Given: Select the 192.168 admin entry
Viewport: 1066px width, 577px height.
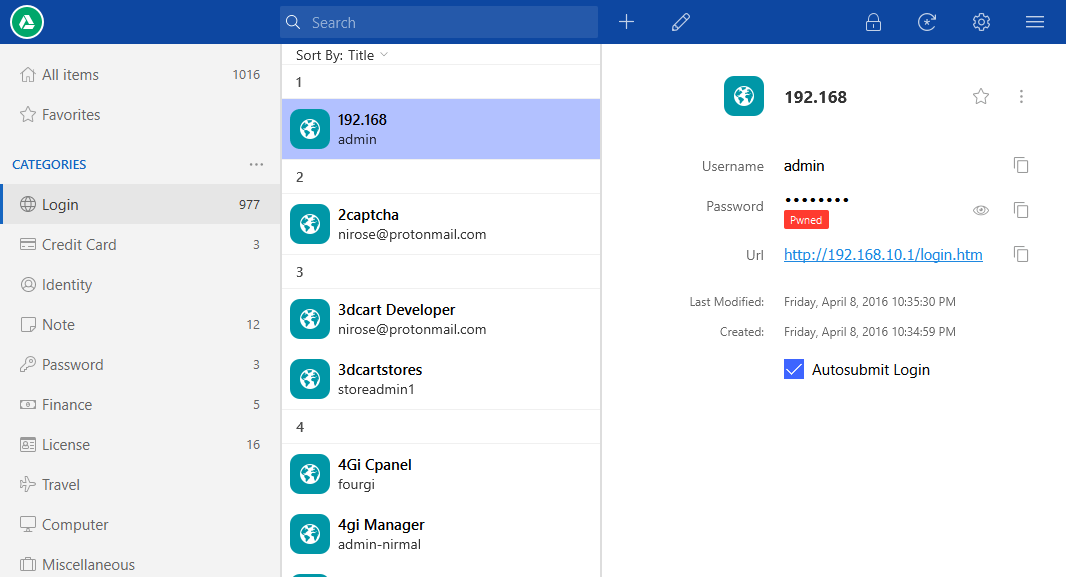Looking at the screenshot, I should 441,129.
